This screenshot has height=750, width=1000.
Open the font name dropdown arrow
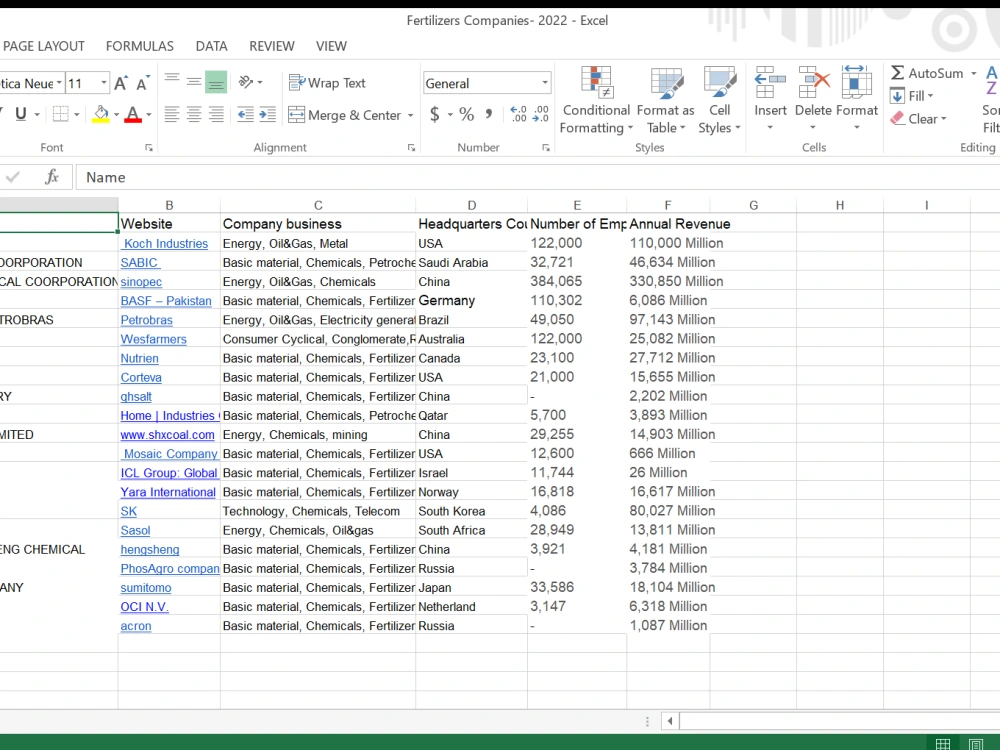click(59, 83)
